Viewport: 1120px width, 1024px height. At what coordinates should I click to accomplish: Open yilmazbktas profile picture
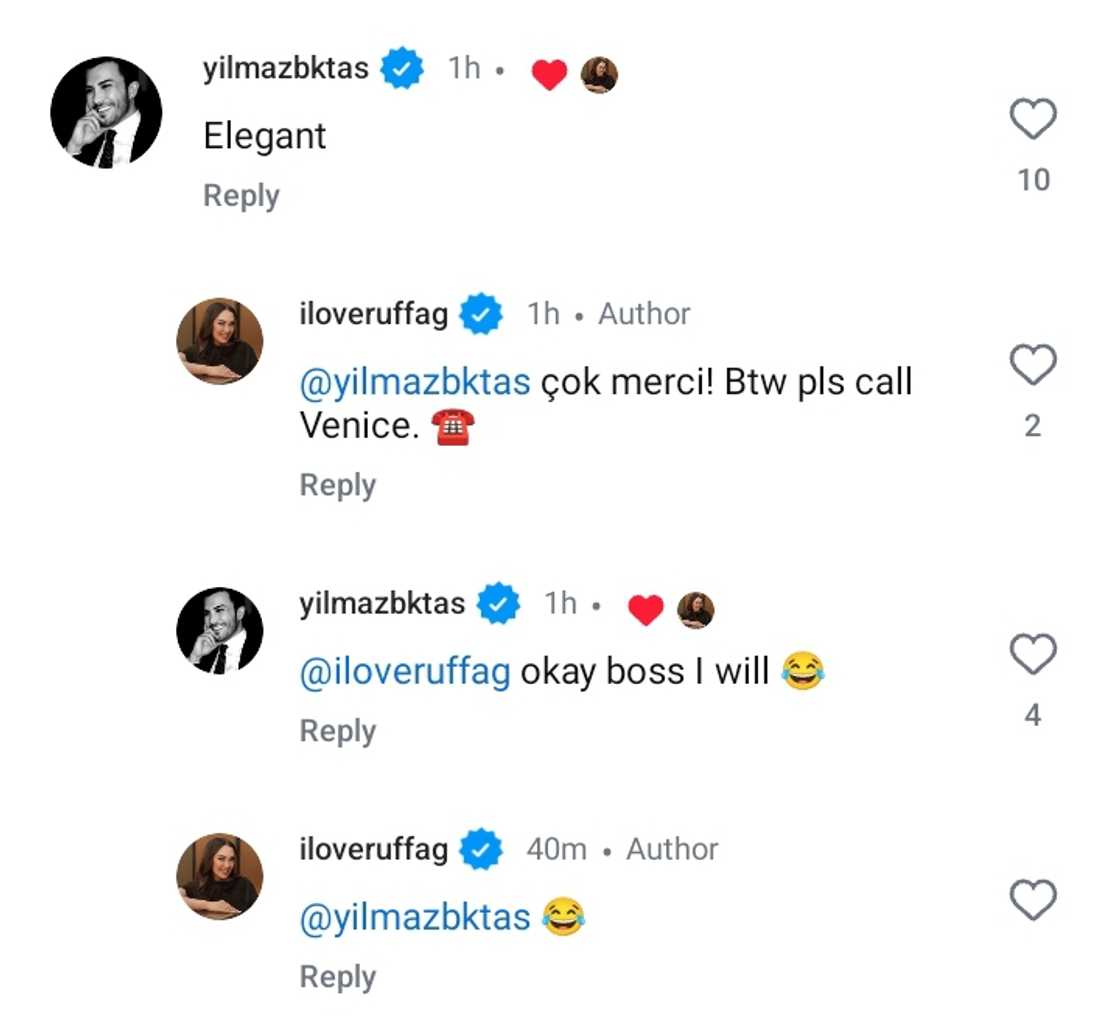click(x=105, y=113)
